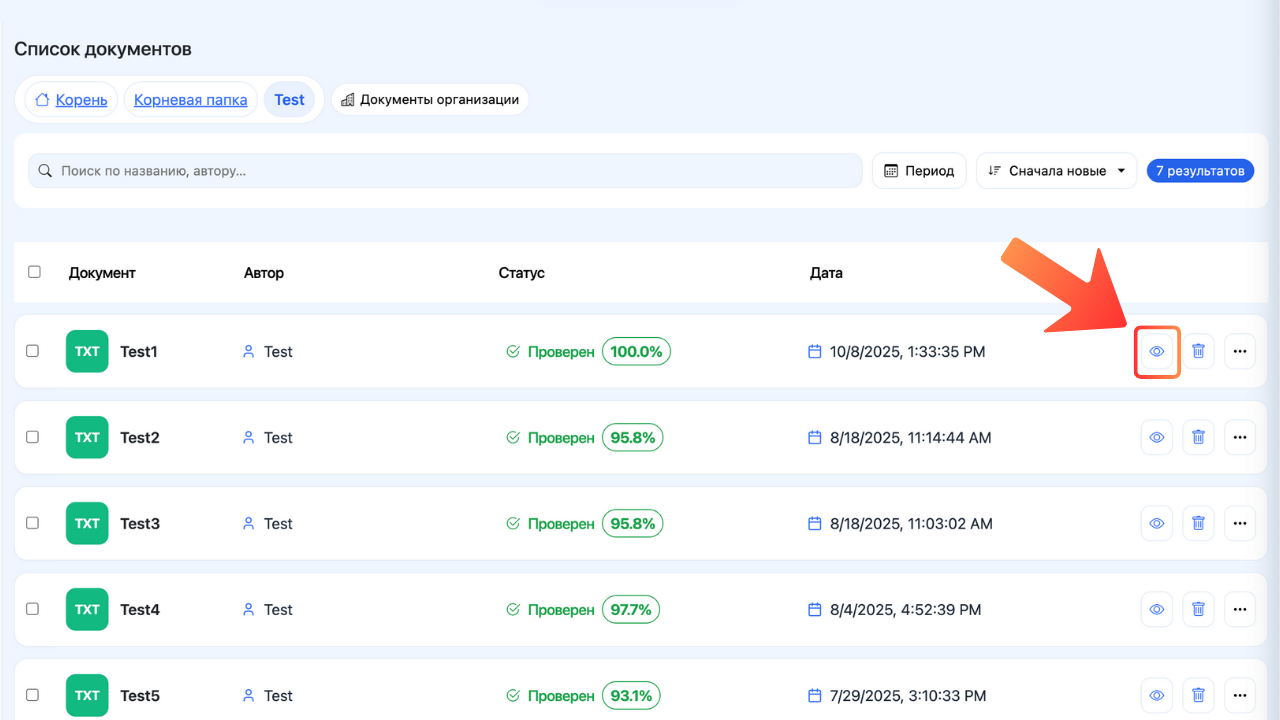
Task: Click the TXT file icon of Test1
Action: [87, 352]
